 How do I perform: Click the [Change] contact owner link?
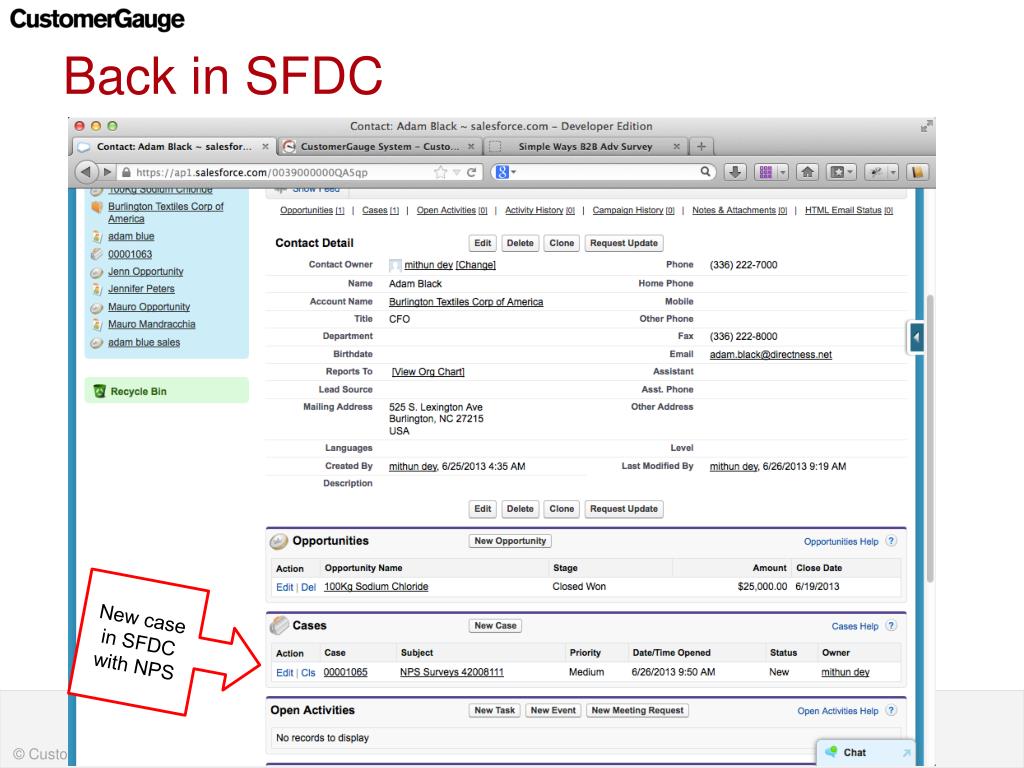pyautogui.click(x=475, y=264)
